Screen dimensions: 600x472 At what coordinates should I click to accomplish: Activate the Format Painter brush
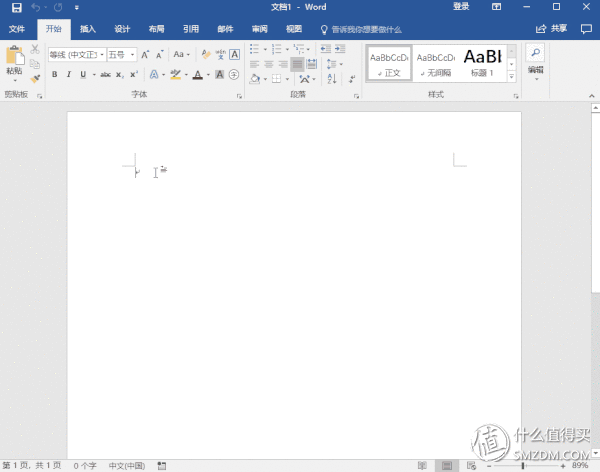(35, 78)
